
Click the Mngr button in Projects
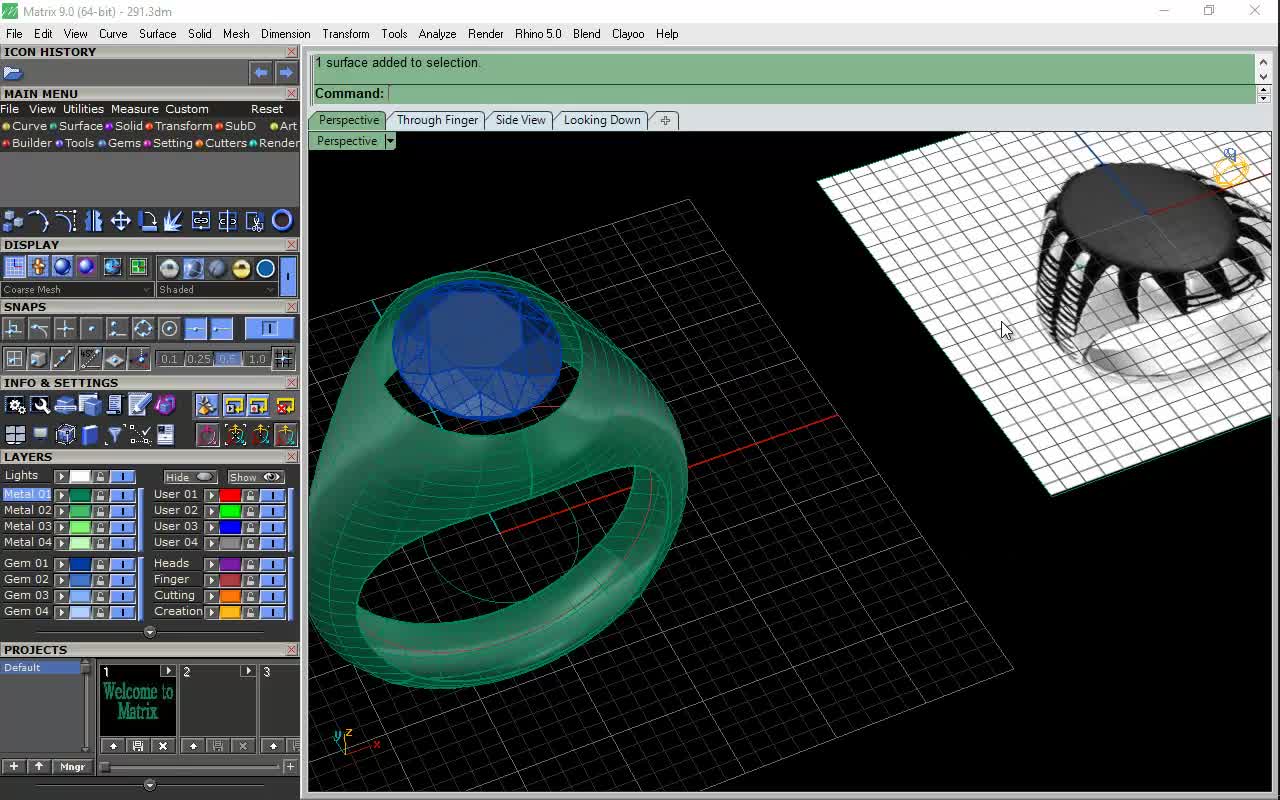pyautogui.click(x=72, y=767)
